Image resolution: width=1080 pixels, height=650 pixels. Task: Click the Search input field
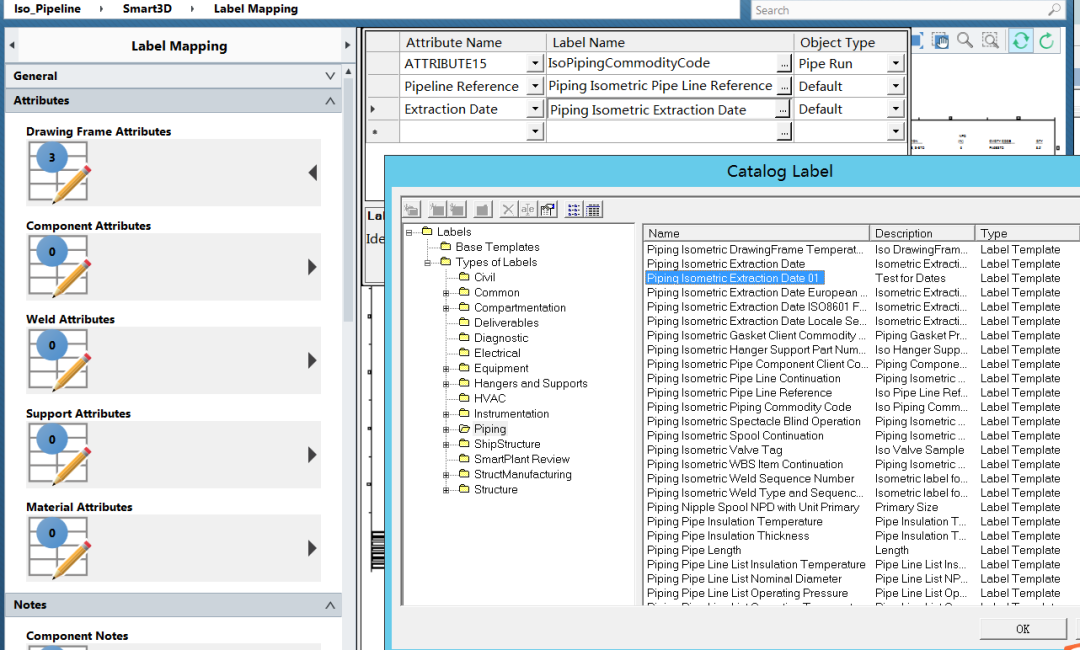[x=899, y=10]
